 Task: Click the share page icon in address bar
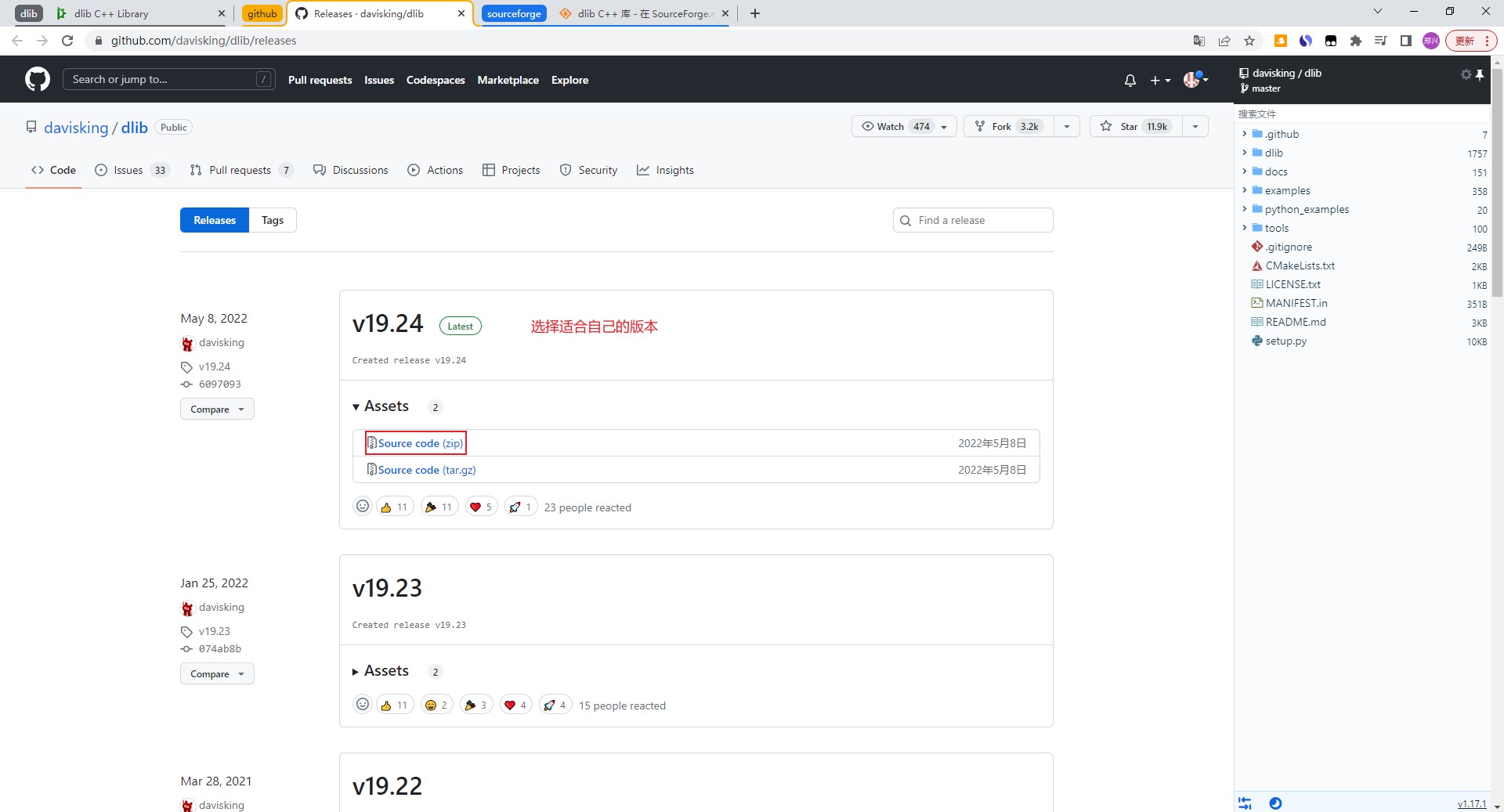1224,41
